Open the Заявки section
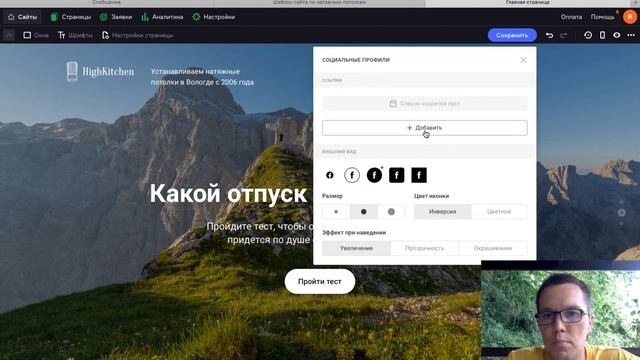 (x=116, y=17)
